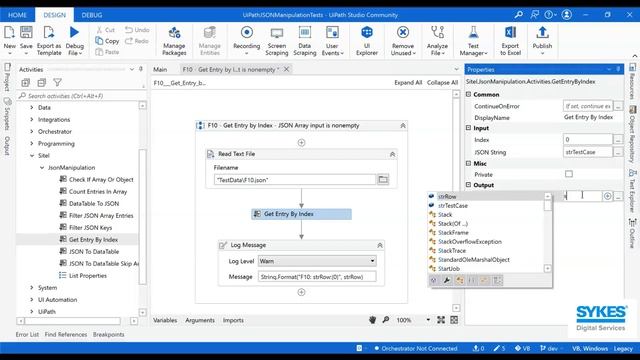Enable pan mode hand icon
This screenshot has width=640, height=360.
tap(372, 320)
